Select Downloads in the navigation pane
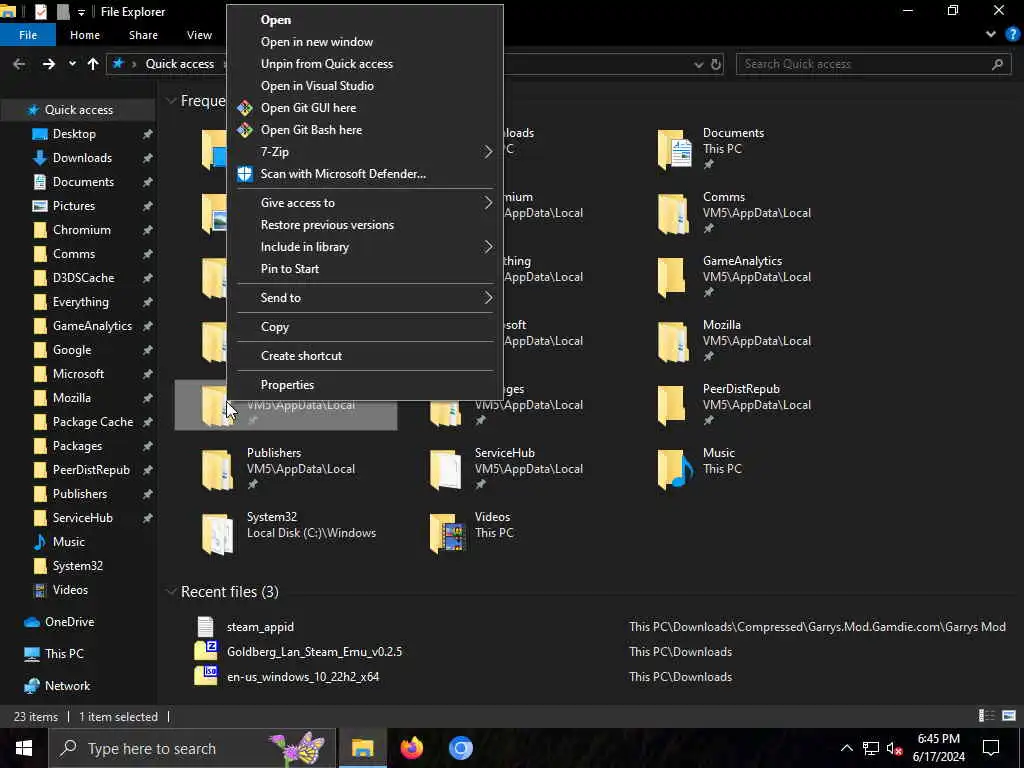 [82, 158]
